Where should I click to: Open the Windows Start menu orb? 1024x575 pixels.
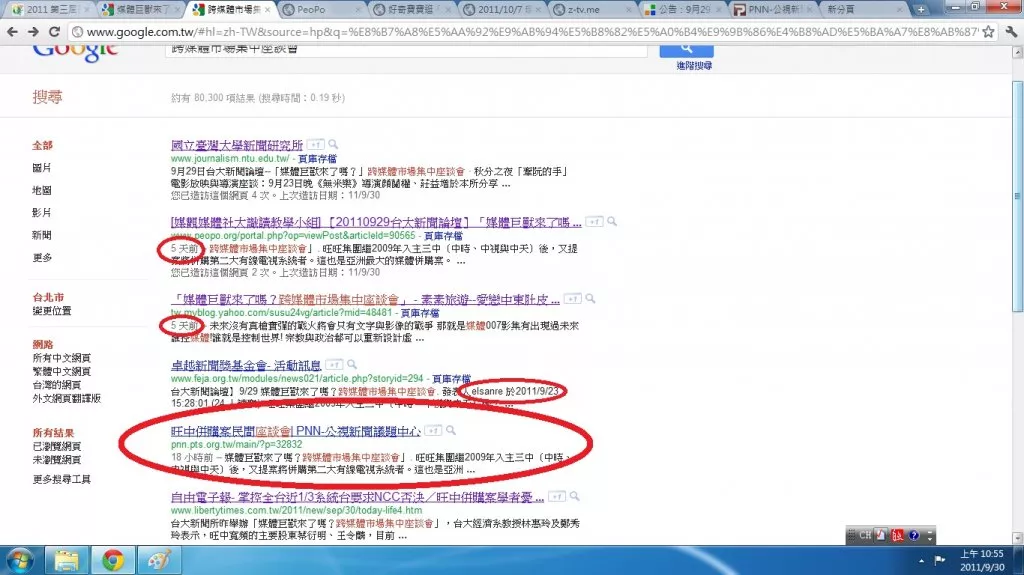coord(20,561)
